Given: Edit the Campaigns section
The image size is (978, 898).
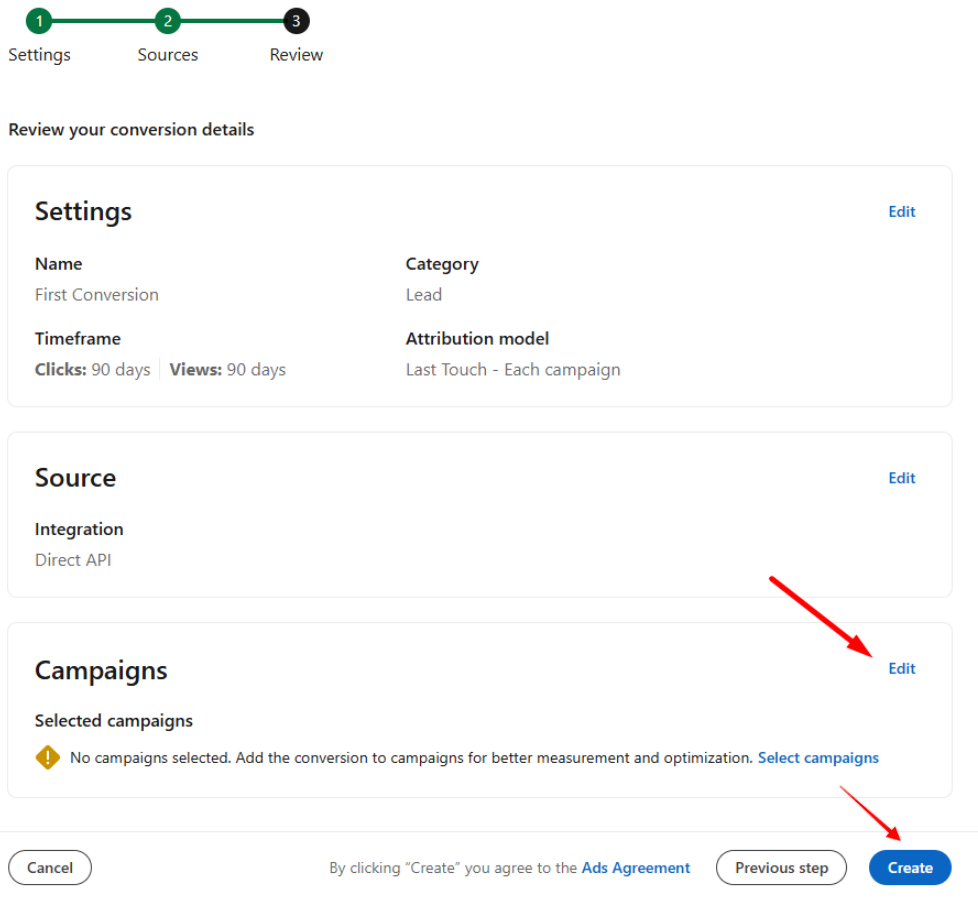Looking at the screenshot, I should point(902,669).
